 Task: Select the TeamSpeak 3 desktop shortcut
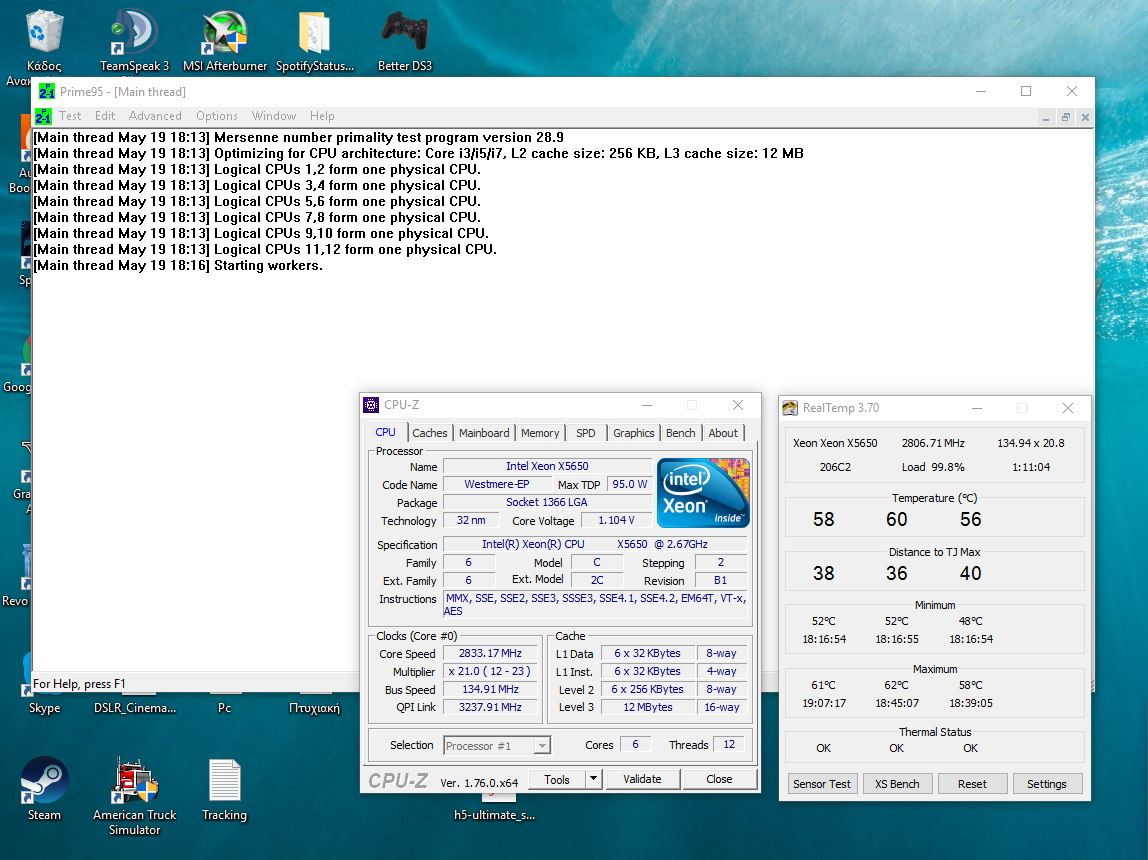[134, 32]
